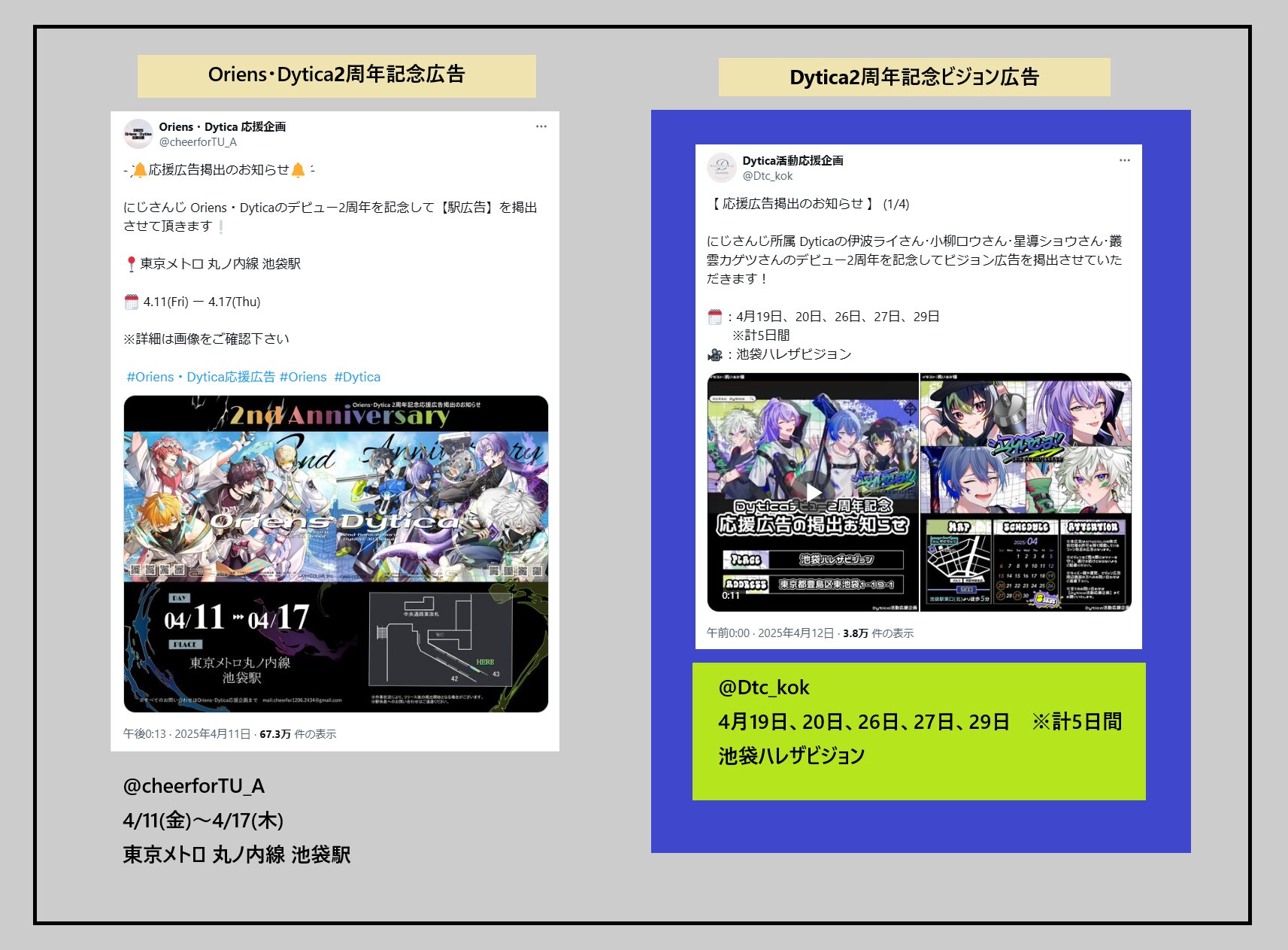Click the 4.11(Fri) ― 4.17(Thu) date line
Viewport: 1288px width, 950px height.
point(192,302)
